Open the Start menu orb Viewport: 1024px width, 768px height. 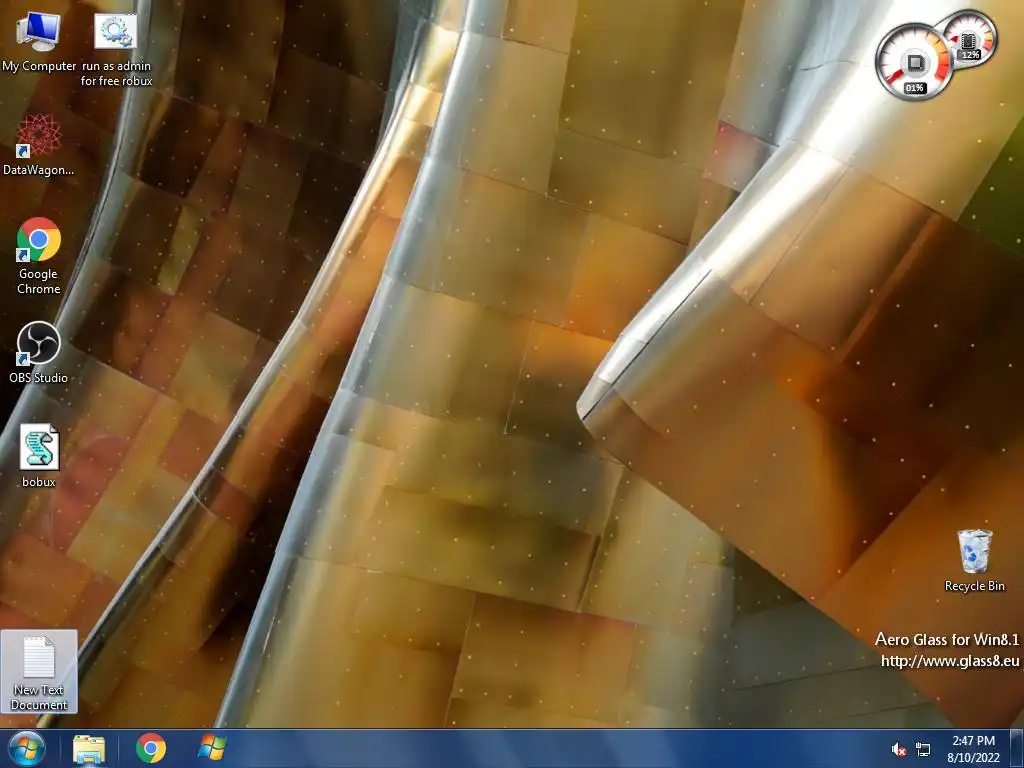click(27, 748)
